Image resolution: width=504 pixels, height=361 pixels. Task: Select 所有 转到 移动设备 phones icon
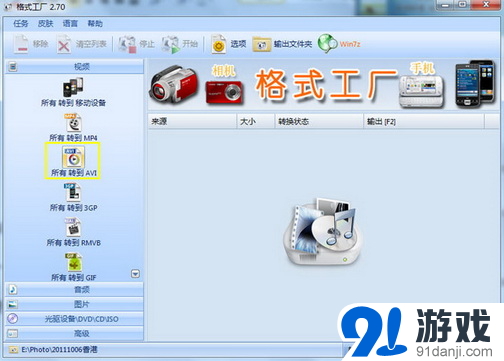point(73,87)
